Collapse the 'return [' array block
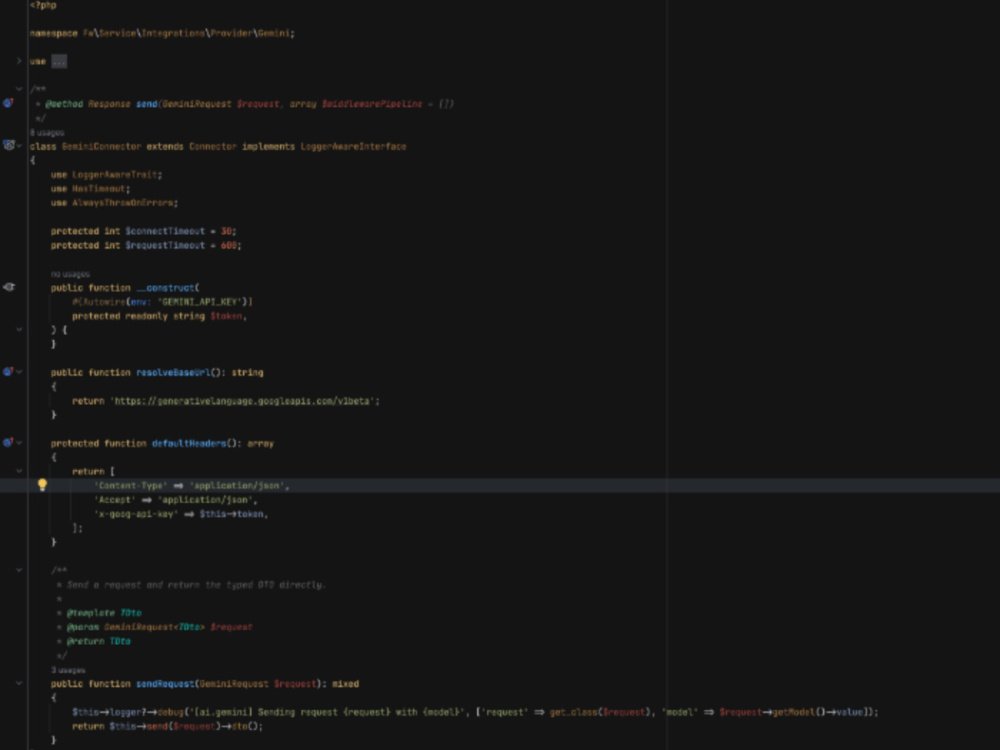The image size is (1000, 750). pos(19,471)
